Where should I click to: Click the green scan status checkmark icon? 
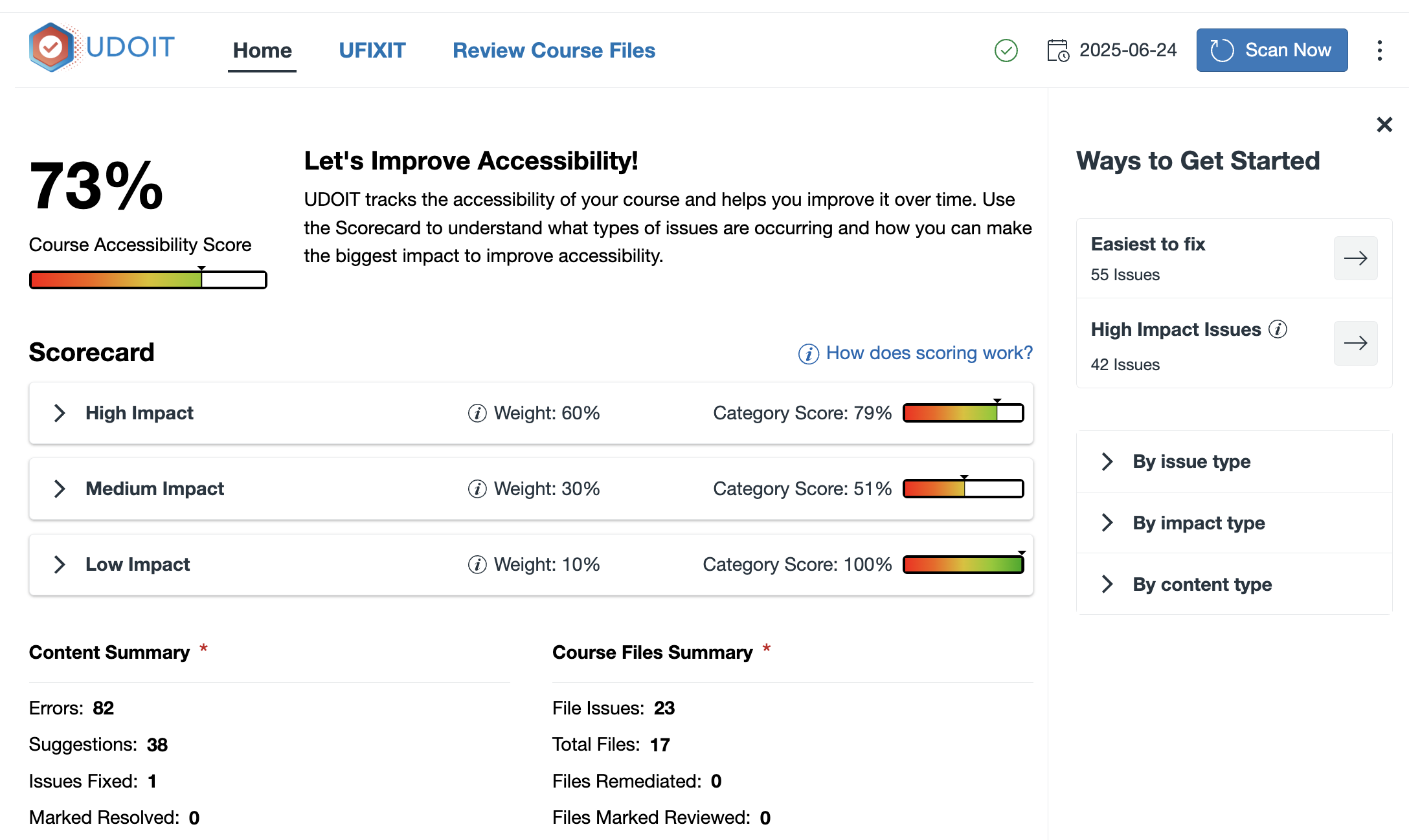[1006, 50]
